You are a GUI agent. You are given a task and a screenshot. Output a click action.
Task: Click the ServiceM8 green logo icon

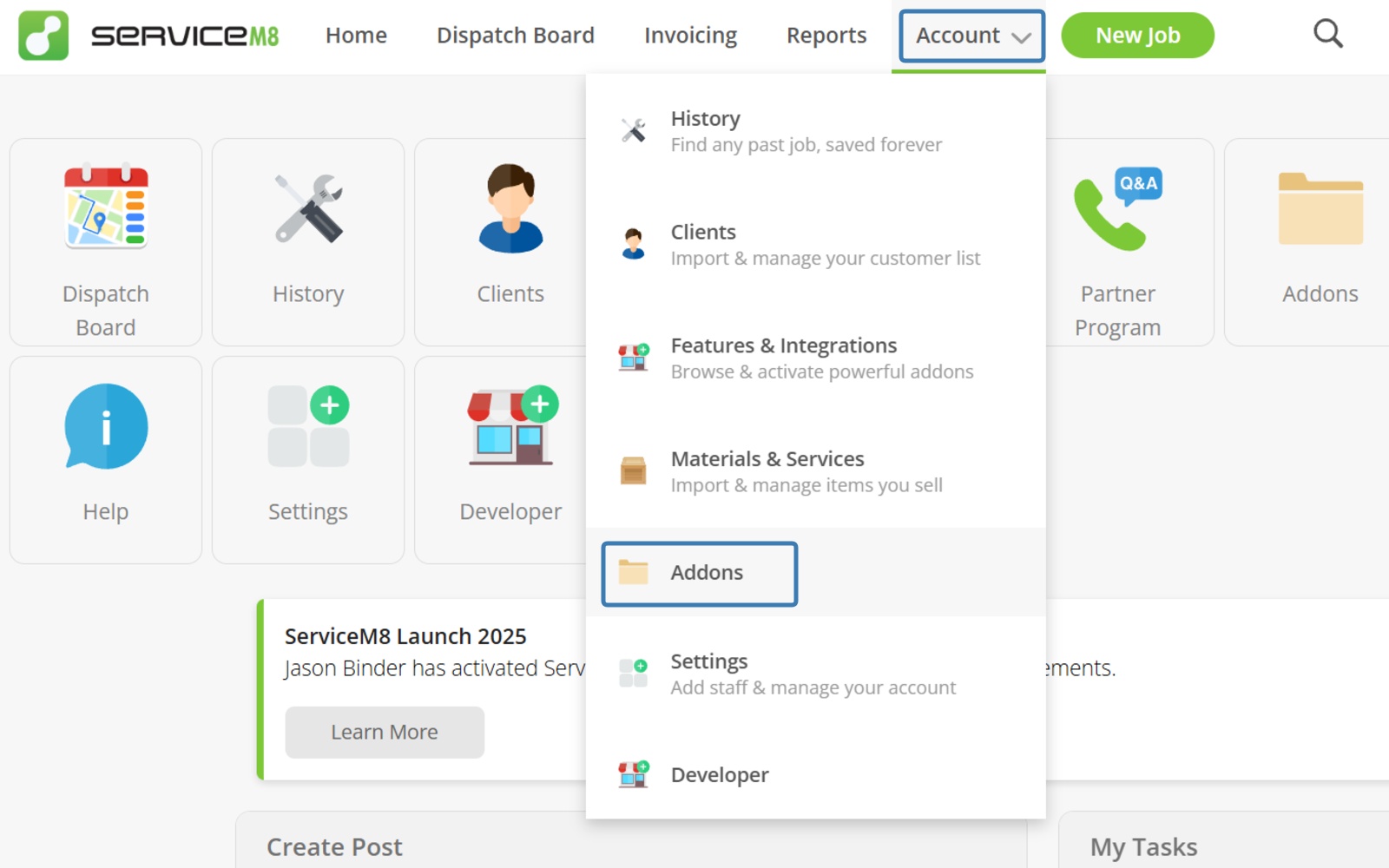click(43, 36)
